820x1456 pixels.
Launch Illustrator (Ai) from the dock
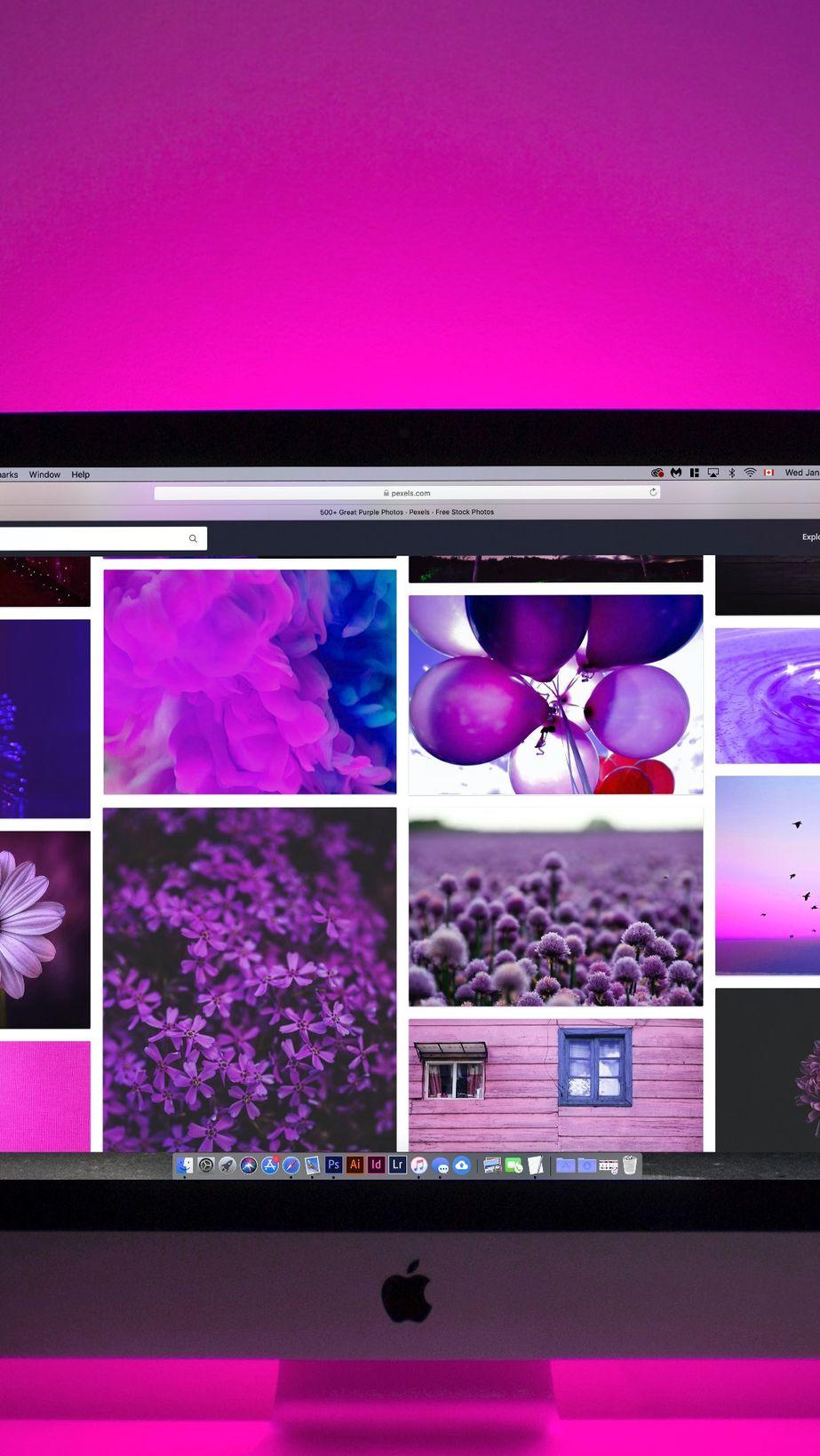point(355,1164)
